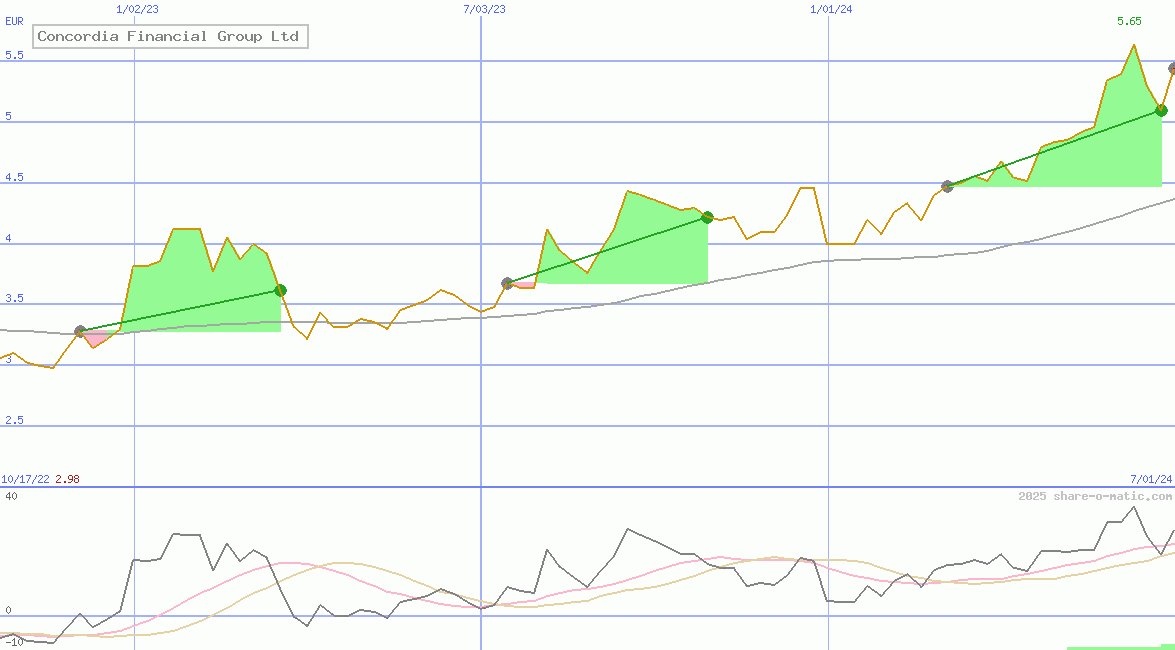
Task: Click the first green trade exit marker
Action: pyautogui.click(x=280, y=291)
